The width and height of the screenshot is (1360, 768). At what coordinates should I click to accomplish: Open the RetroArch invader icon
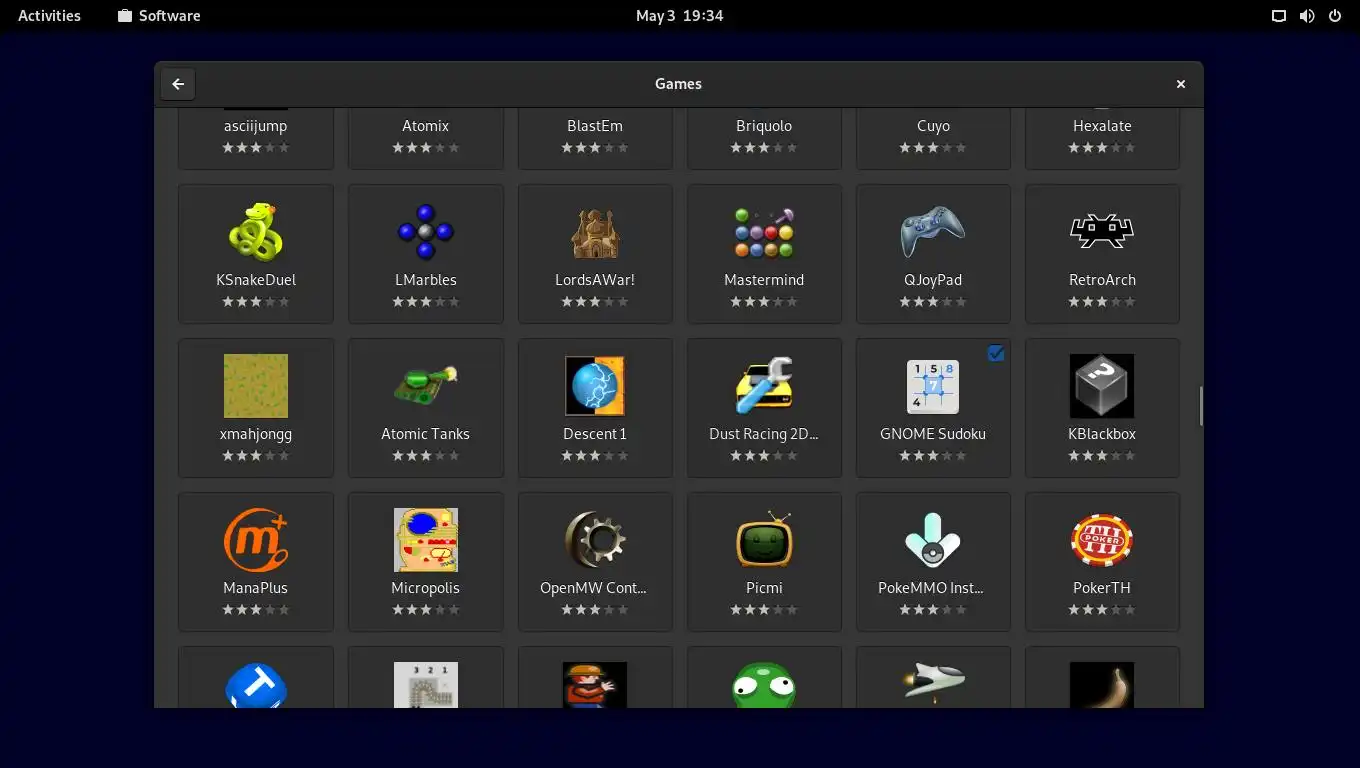click(1102, 232)
